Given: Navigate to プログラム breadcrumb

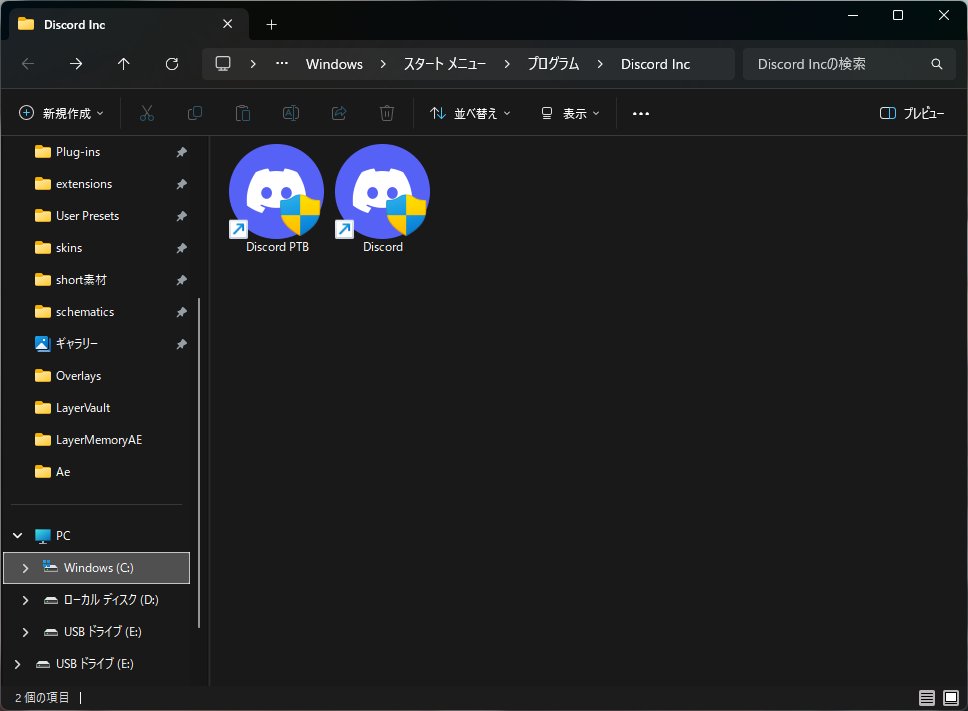Looking at the screenshot, I should tap(553, 64).
